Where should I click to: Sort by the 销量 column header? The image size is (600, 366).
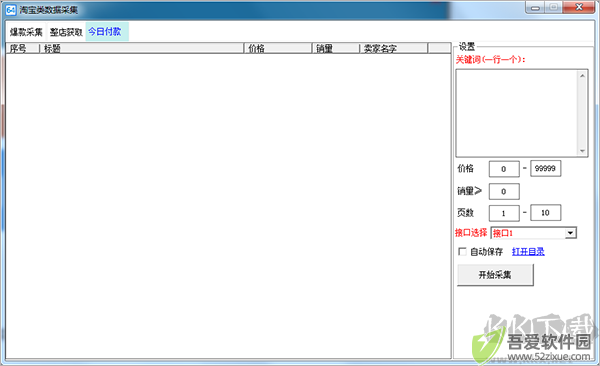[336, 48]
